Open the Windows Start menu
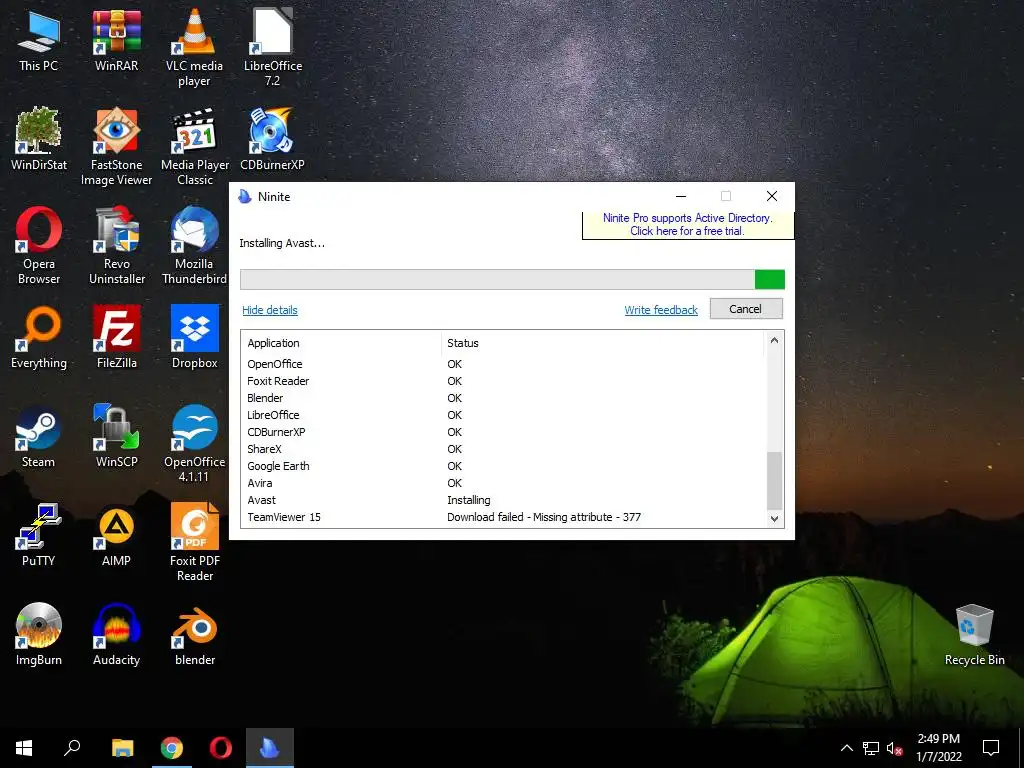Image resolution: width=1024 pixels, height=768 pixels. (24, 748)
